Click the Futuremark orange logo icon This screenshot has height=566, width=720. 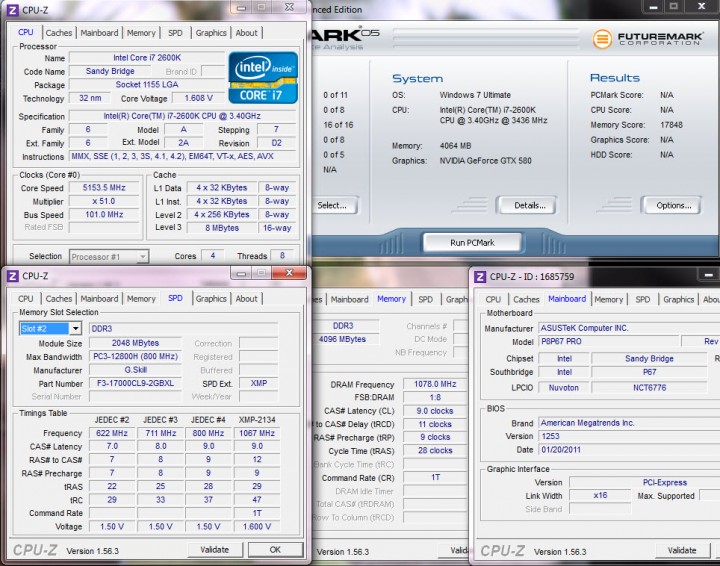coord(602,39)
